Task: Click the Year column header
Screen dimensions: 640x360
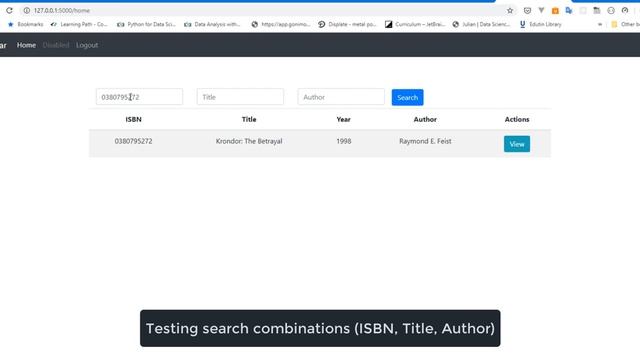Action: tap(343, 120)
